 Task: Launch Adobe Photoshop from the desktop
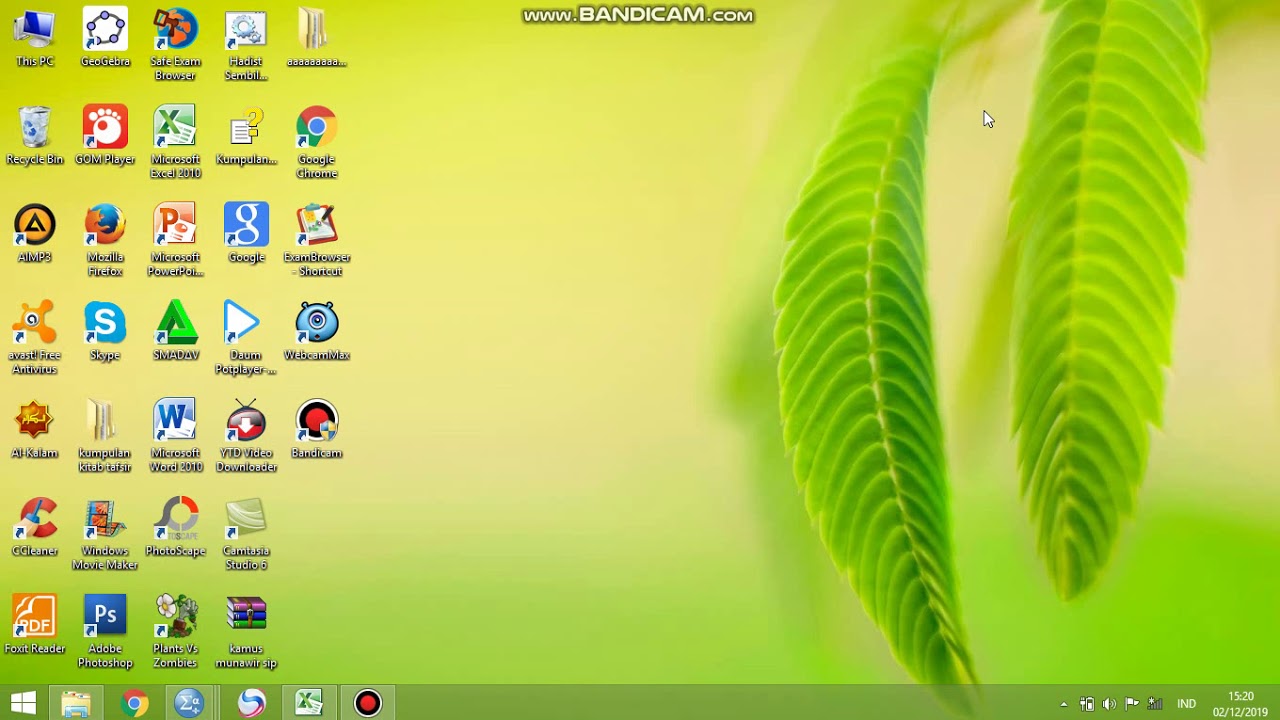click(105, 633)
